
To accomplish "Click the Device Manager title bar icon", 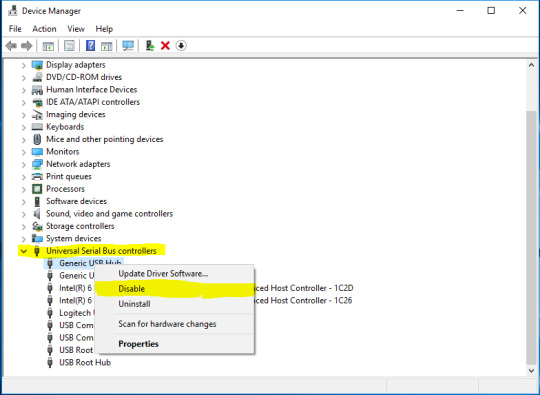I will click(x=13, y=11).
